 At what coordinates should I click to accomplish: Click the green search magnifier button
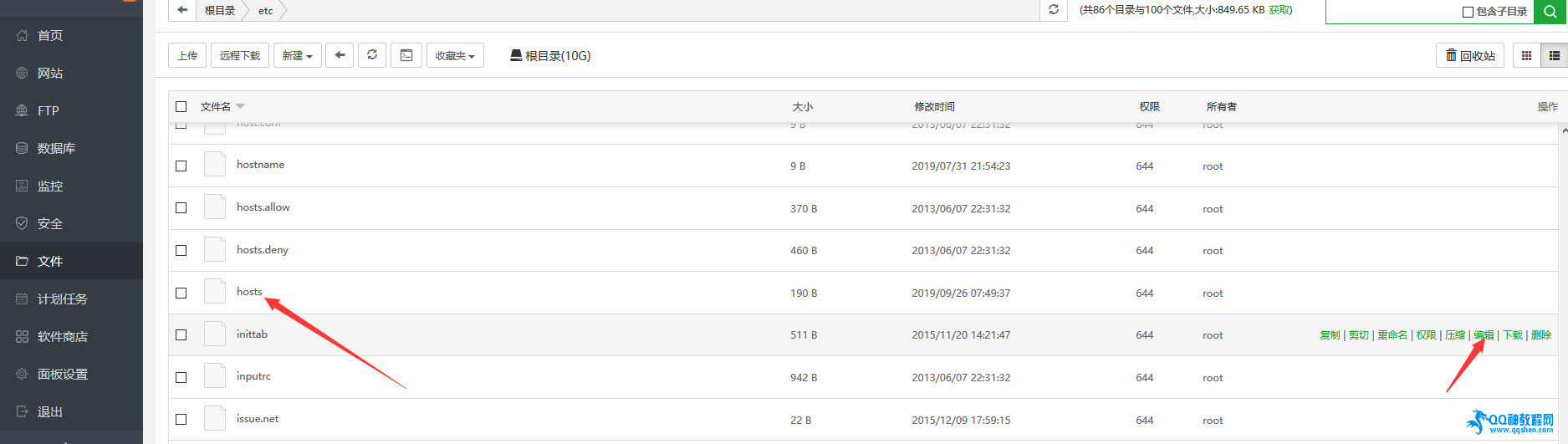(x=1550, y=12)
